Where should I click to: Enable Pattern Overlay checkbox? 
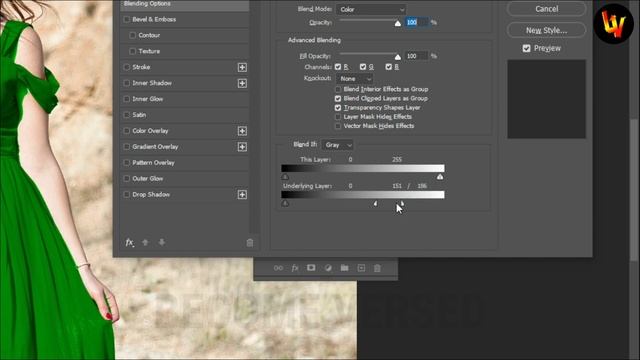click(127, 162)
